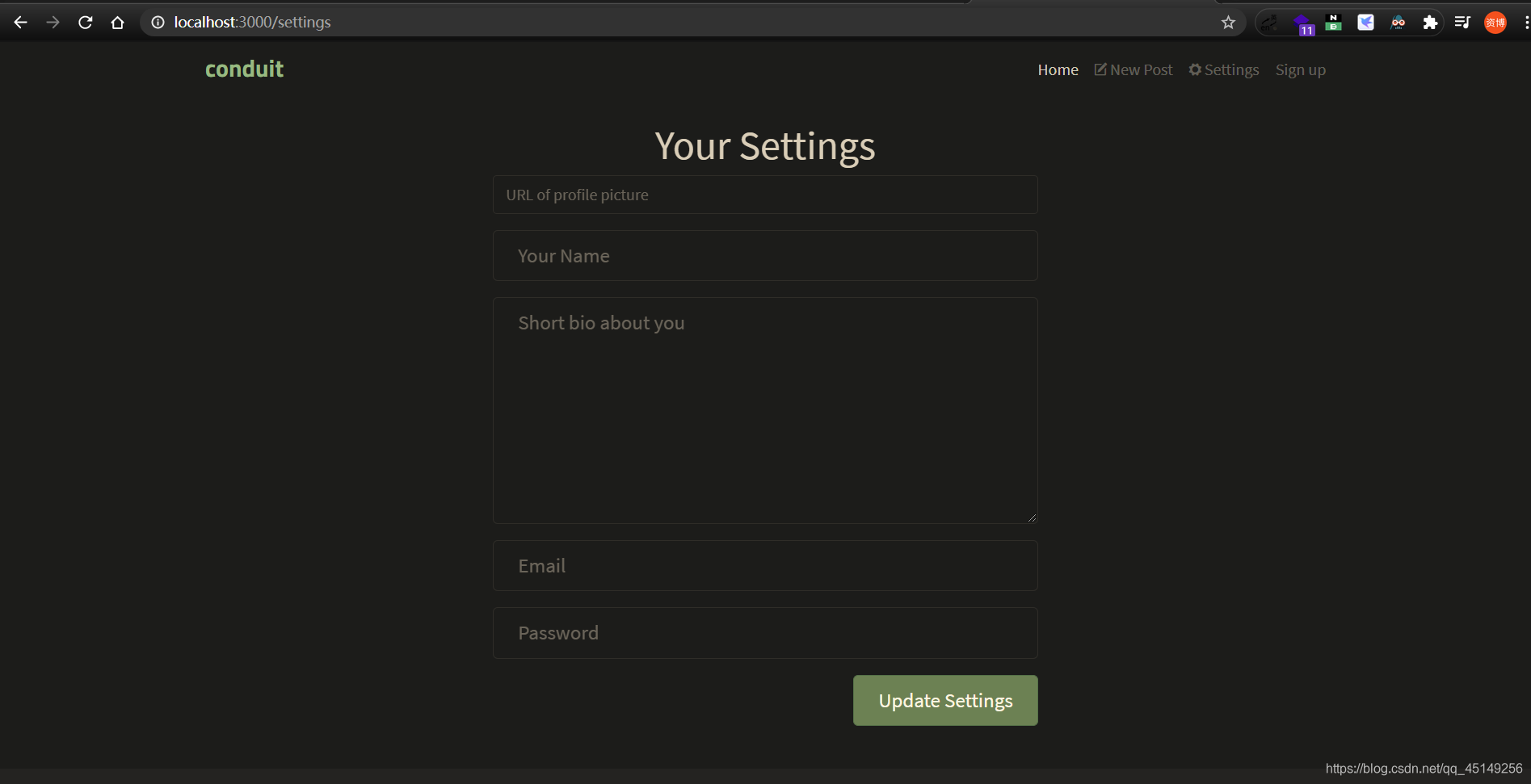The image size is (1531, 784).
Task: Open the Extensions puzzle piece menu
Action: click(x=1430, y=23)
